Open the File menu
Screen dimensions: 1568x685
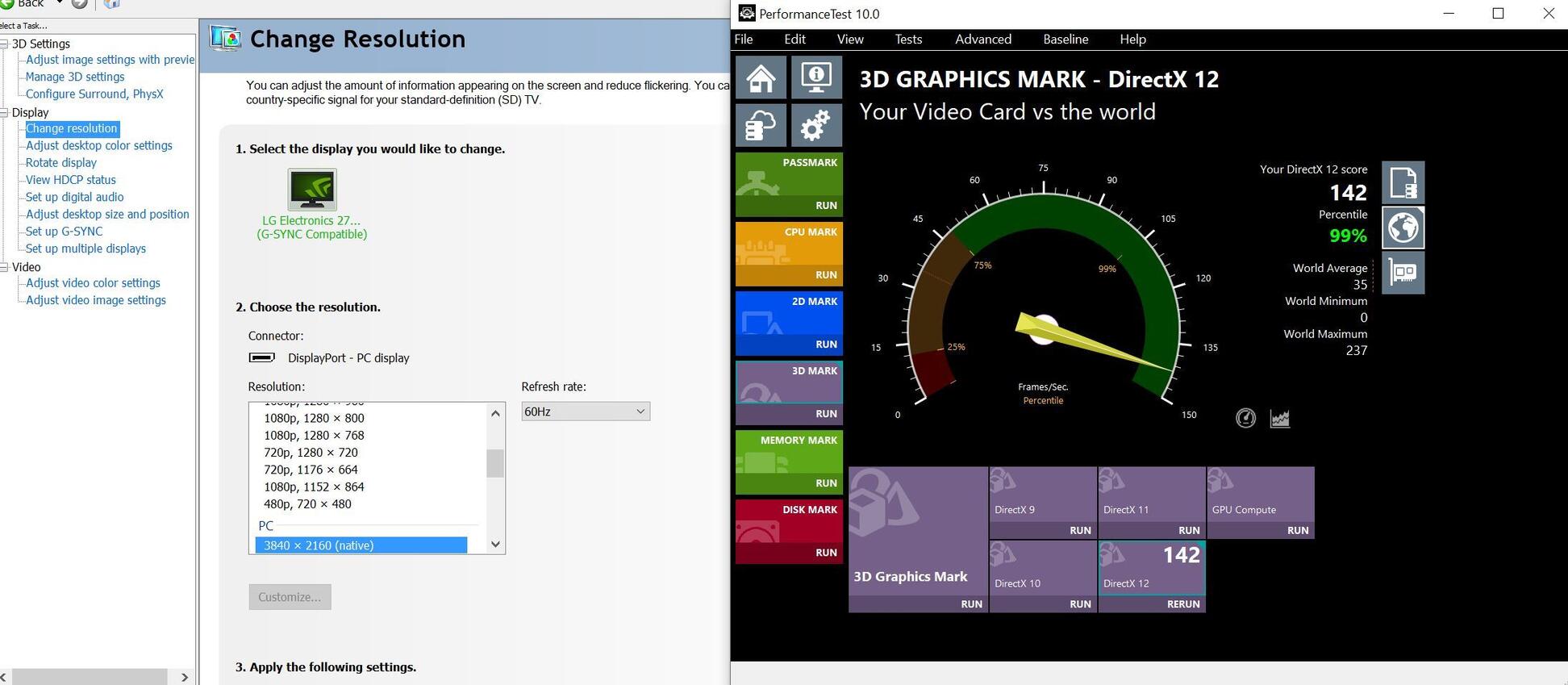[744, 39]
